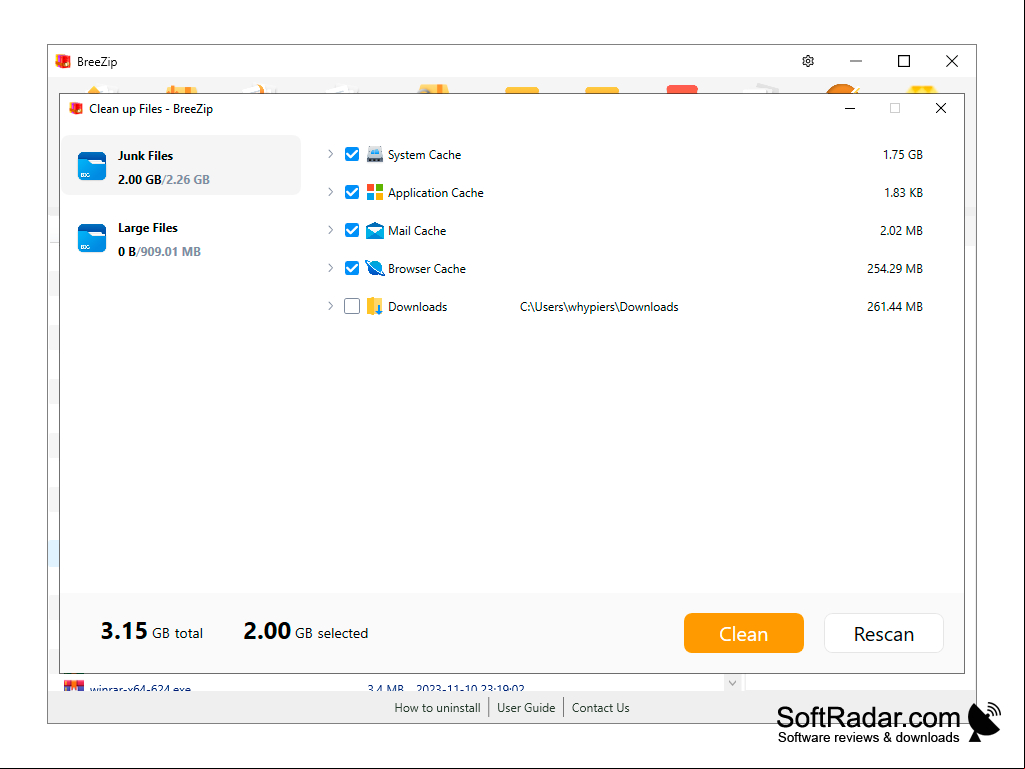Expand the Browser Cache row
The height and width of the screenshot is (769, 1025).
(330, 268)
